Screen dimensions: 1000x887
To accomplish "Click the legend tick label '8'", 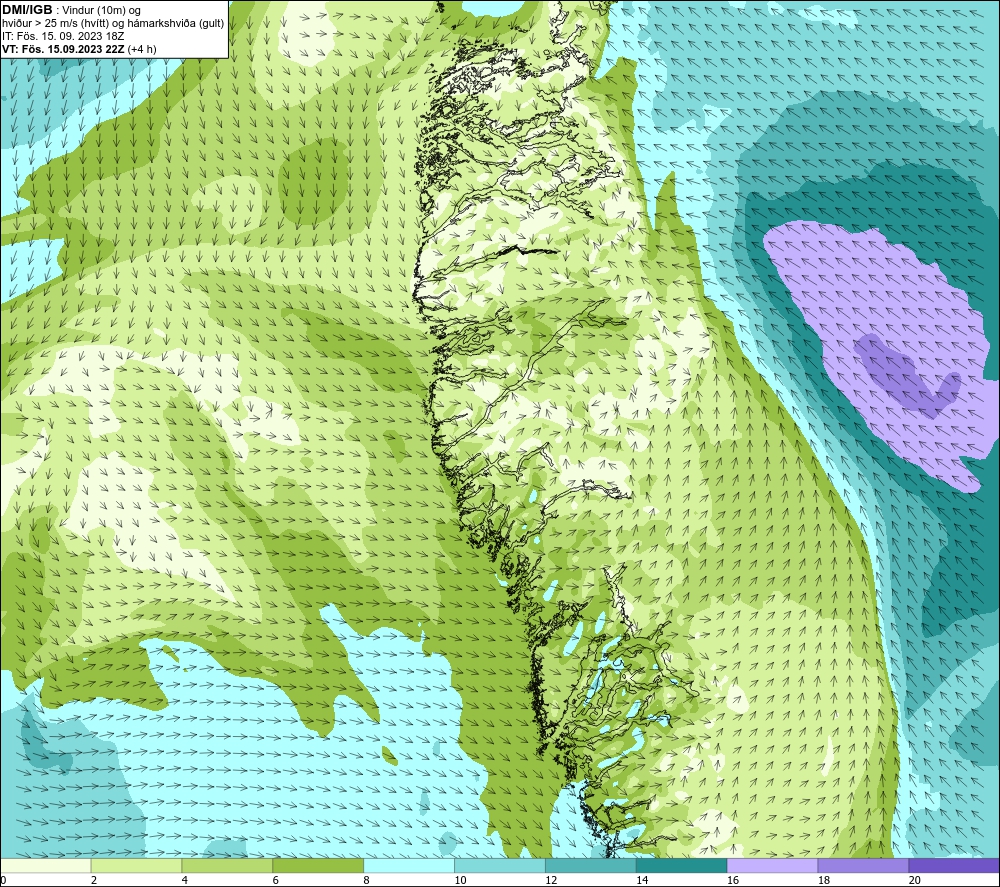I will [x=366, y=881].
